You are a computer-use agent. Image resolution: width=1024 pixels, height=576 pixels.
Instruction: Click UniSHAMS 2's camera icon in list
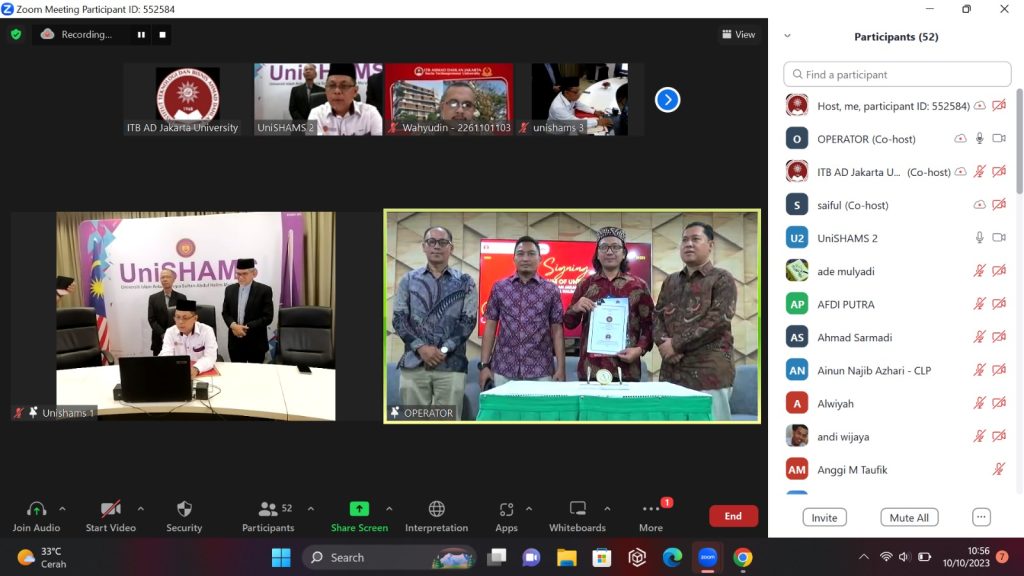(x=999, y=238)
